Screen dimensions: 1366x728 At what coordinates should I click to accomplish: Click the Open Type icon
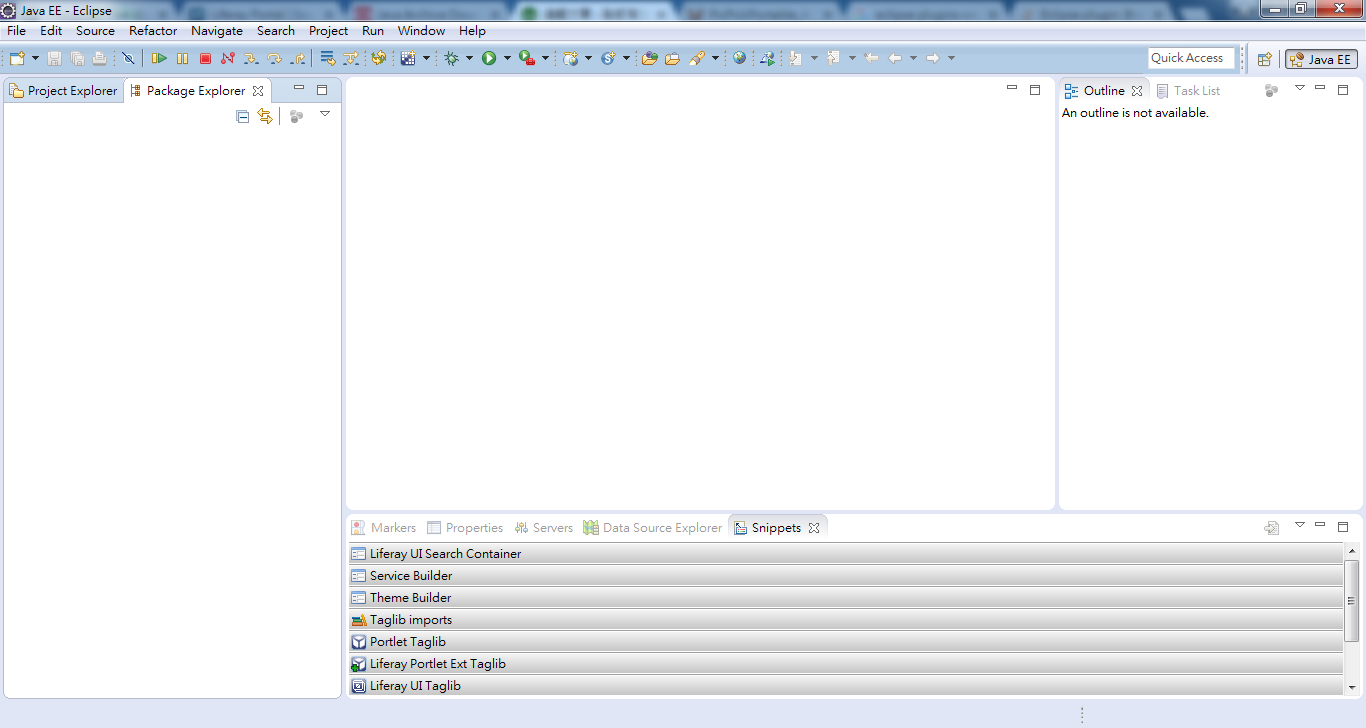tap(649, 58)
